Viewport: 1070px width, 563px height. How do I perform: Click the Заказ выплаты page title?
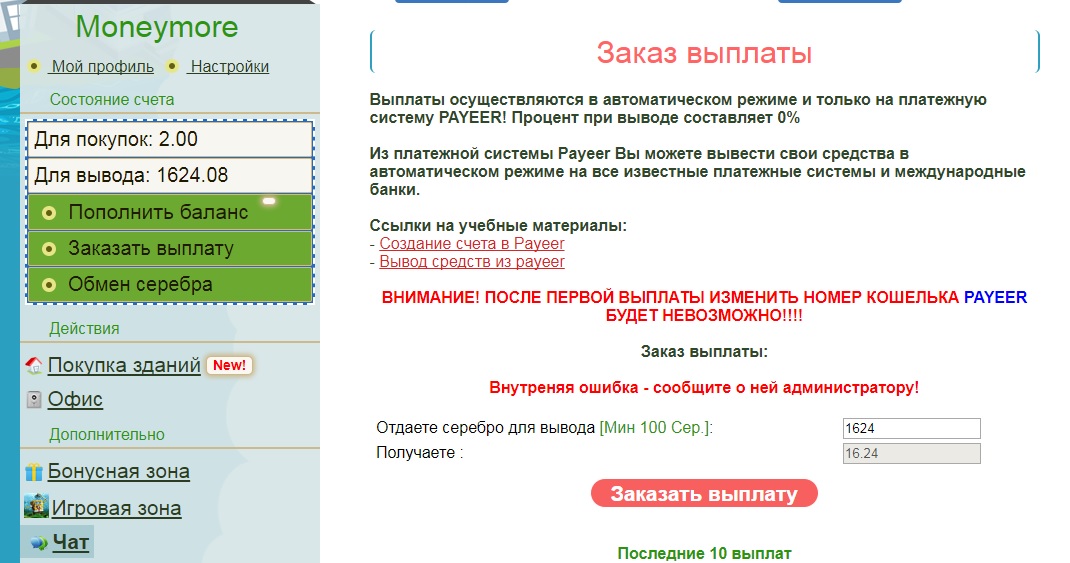(x=704, y=53)
